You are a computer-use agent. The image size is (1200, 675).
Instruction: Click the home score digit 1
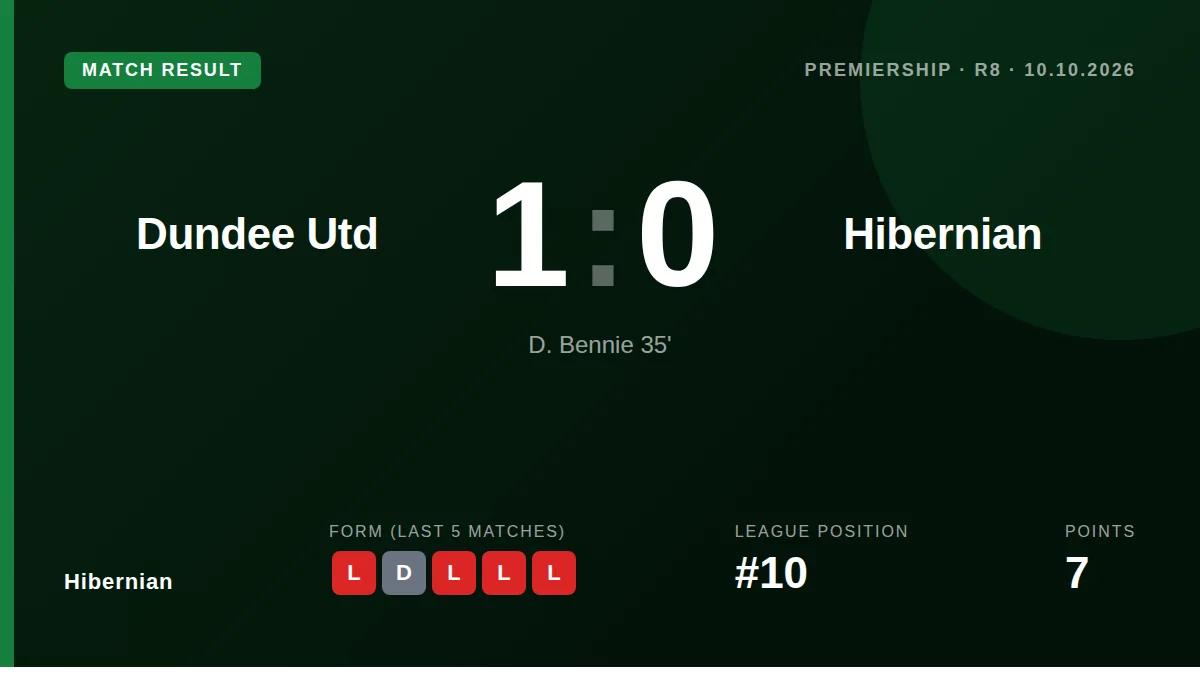point(528,235)
